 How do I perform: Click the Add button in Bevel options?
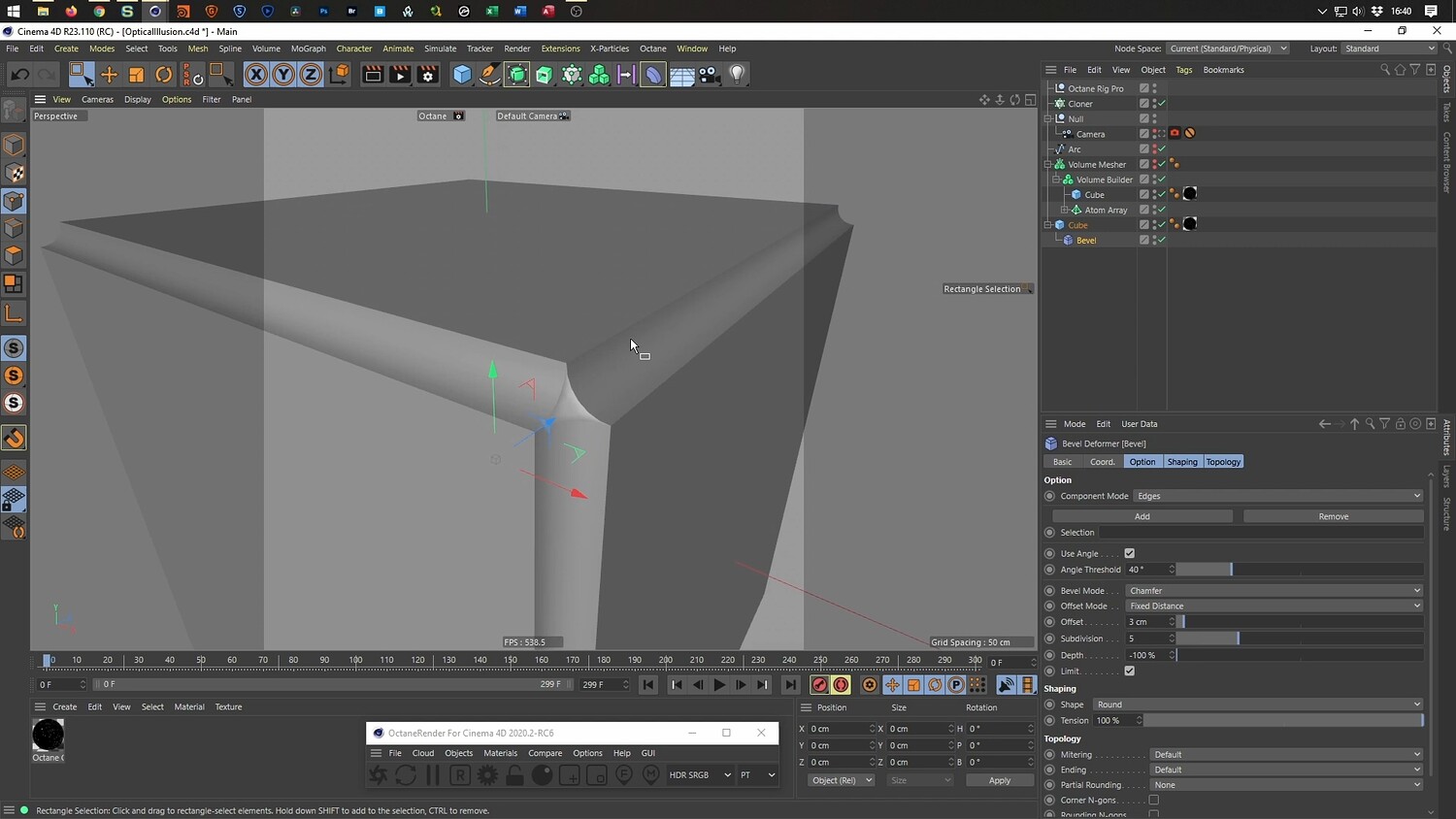point(1142,516)
